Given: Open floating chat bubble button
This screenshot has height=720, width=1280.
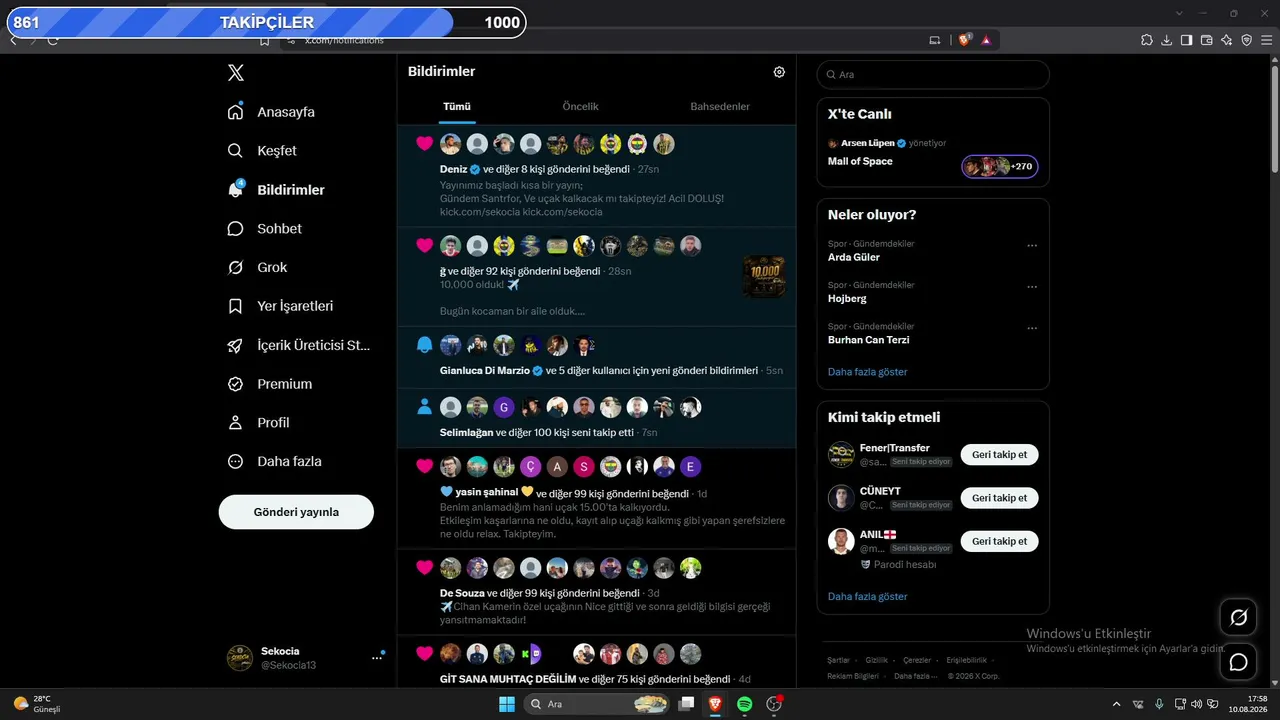Looking at the screenshot, I should click(x=1238, y=662).
